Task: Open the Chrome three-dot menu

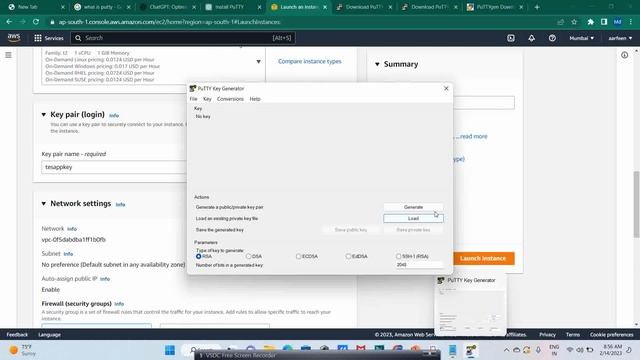Action: [631, 22]
